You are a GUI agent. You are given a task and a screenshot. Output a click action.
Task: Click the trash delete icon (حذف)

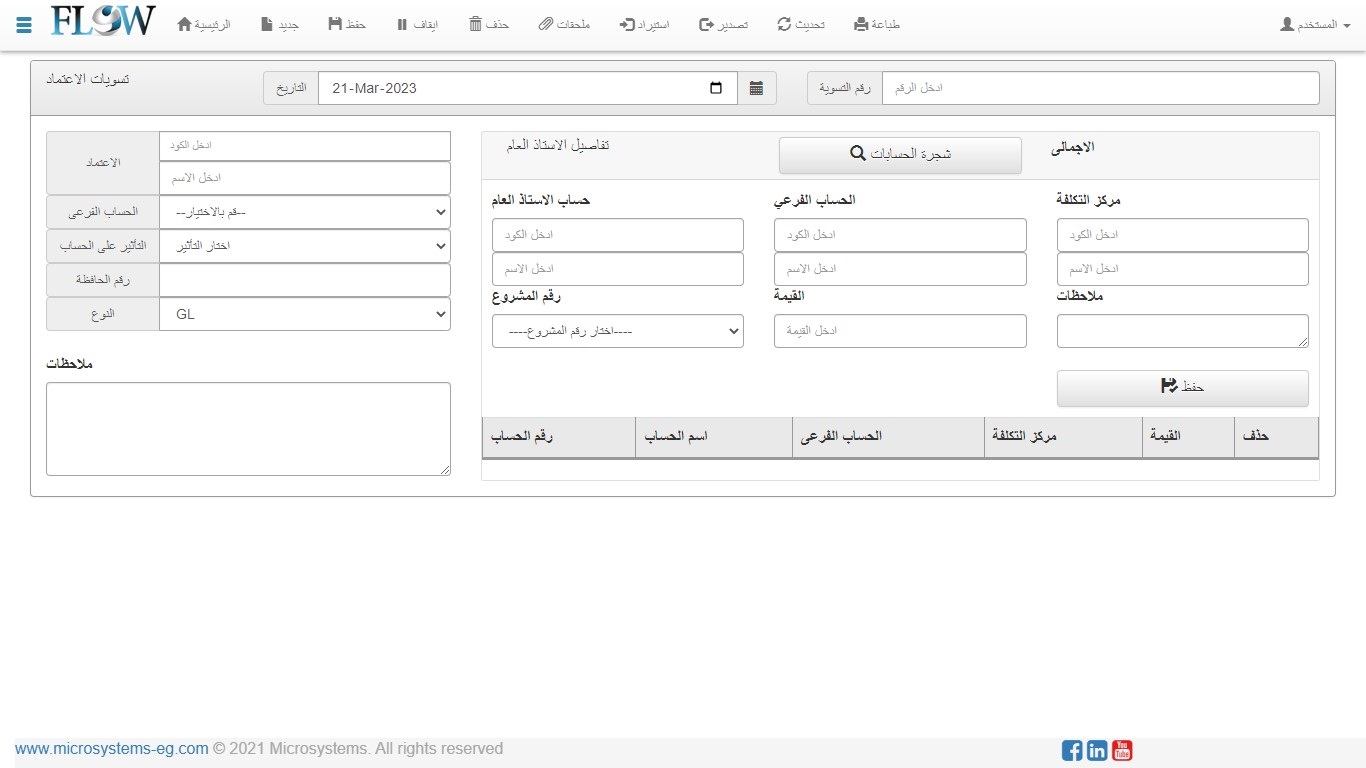click(x=476, y=24)
